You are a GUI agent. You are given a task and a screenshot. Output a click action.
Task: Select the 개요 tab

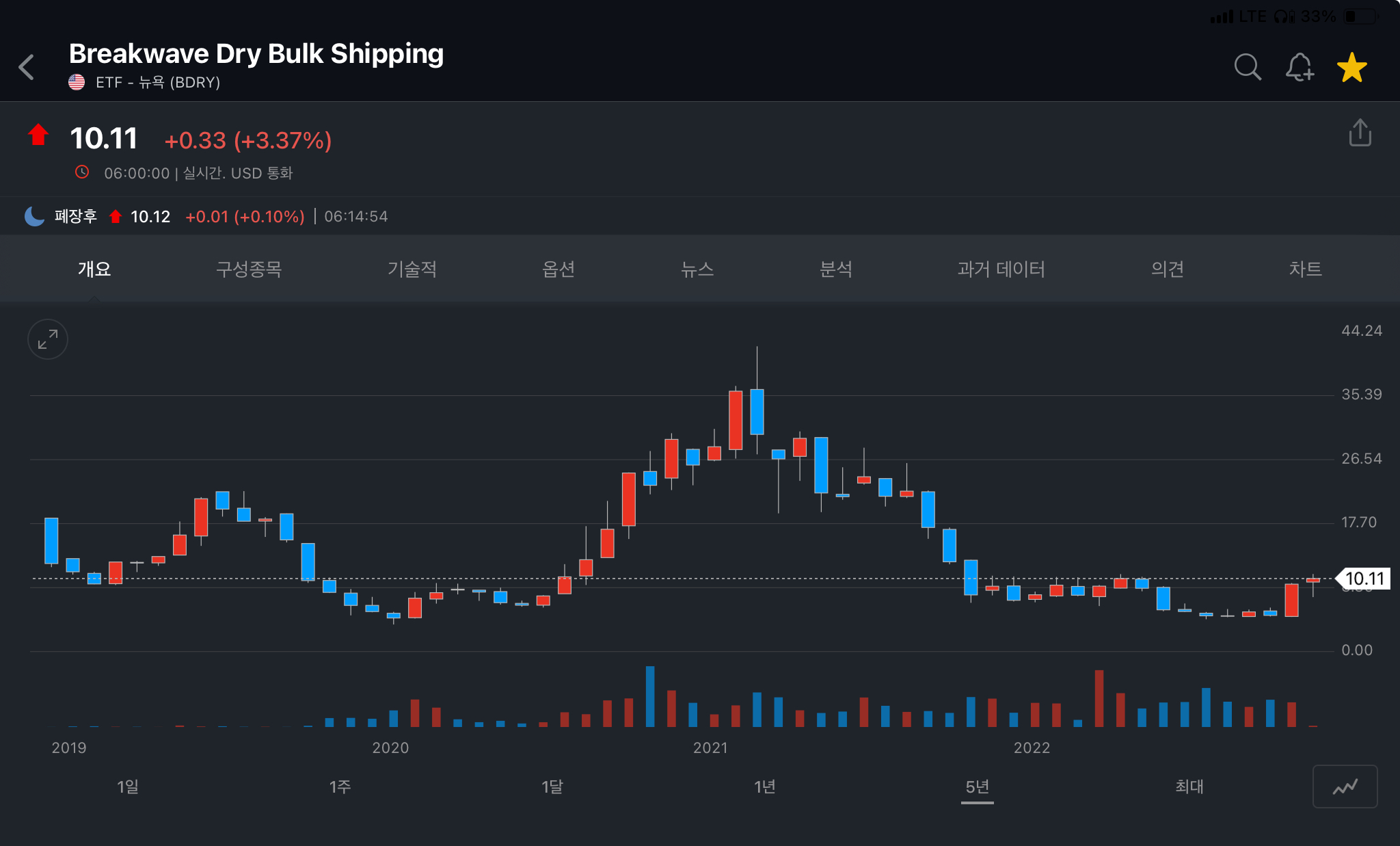[94, 269]
